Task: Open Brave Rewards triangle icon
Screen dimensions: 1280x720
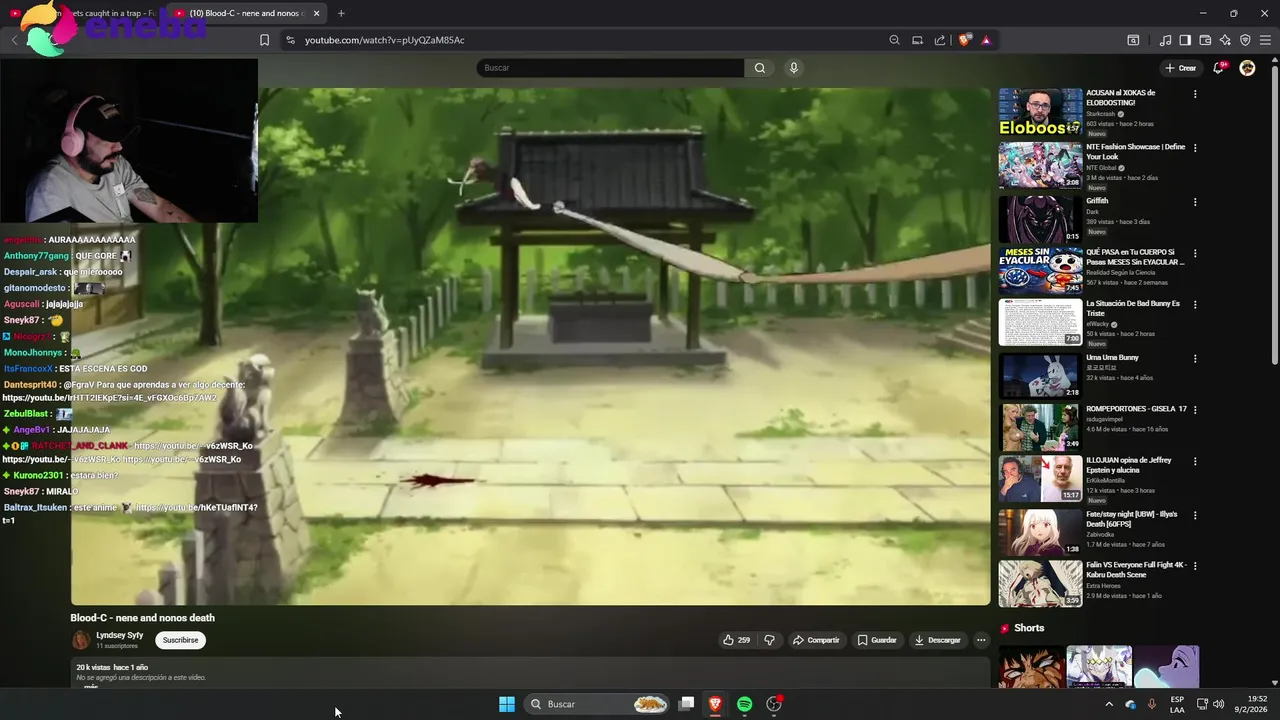Action: tap(986, 40)
